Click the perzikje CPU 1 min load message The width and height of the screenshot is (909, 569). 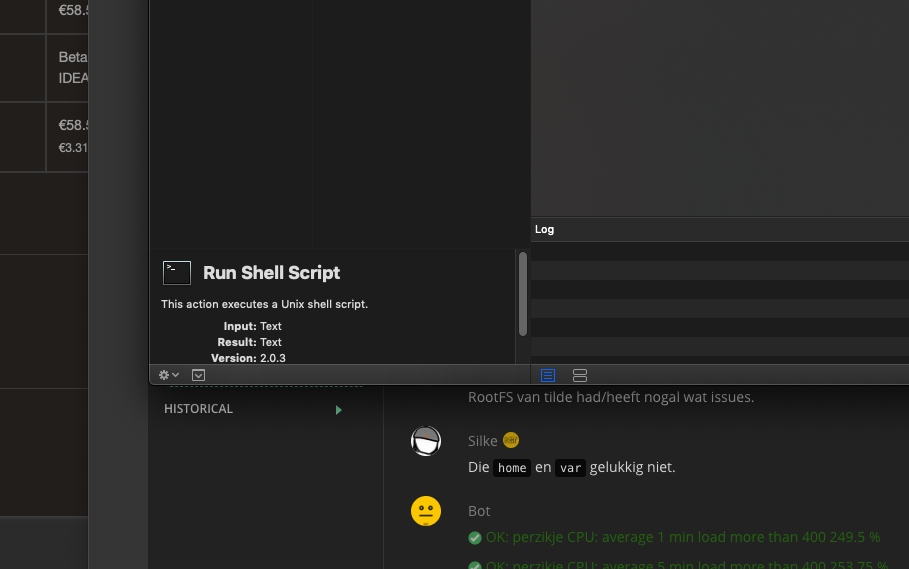click(682, 537)
